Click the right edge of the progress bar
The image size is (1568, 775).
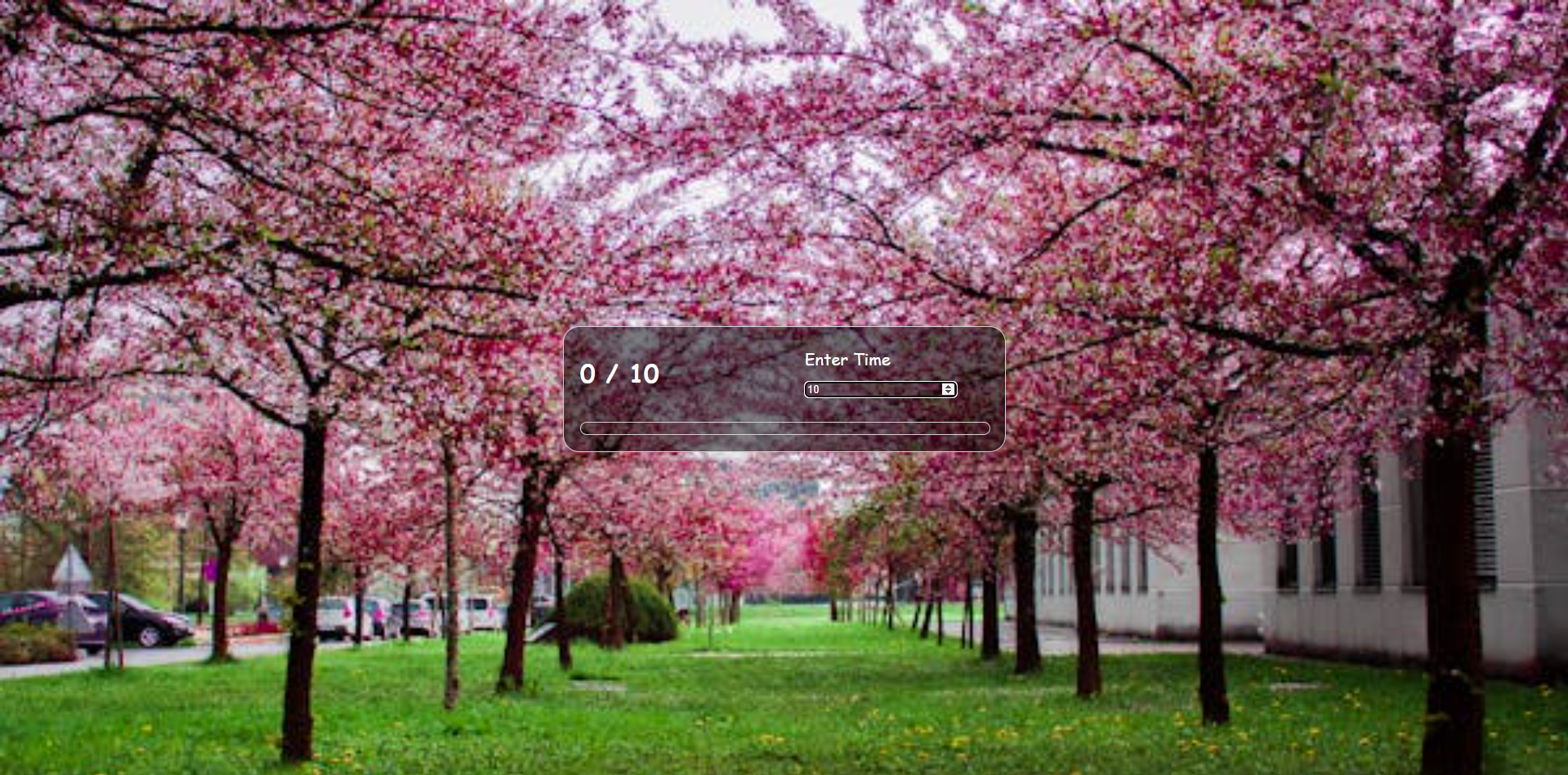(x=985, y=428)
